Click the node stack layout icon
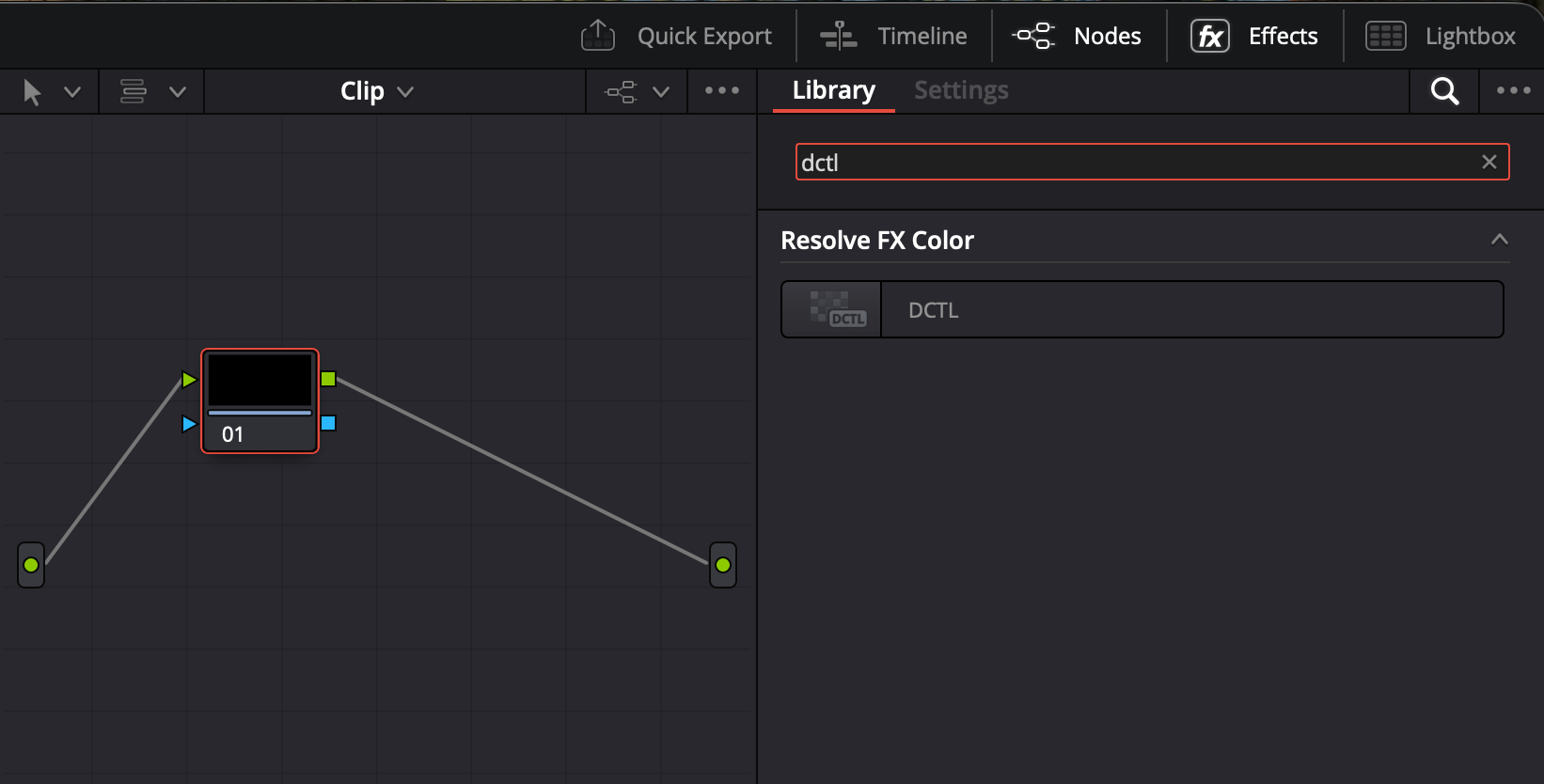This screenshot has height=784, width=1544. pos(134,91)
